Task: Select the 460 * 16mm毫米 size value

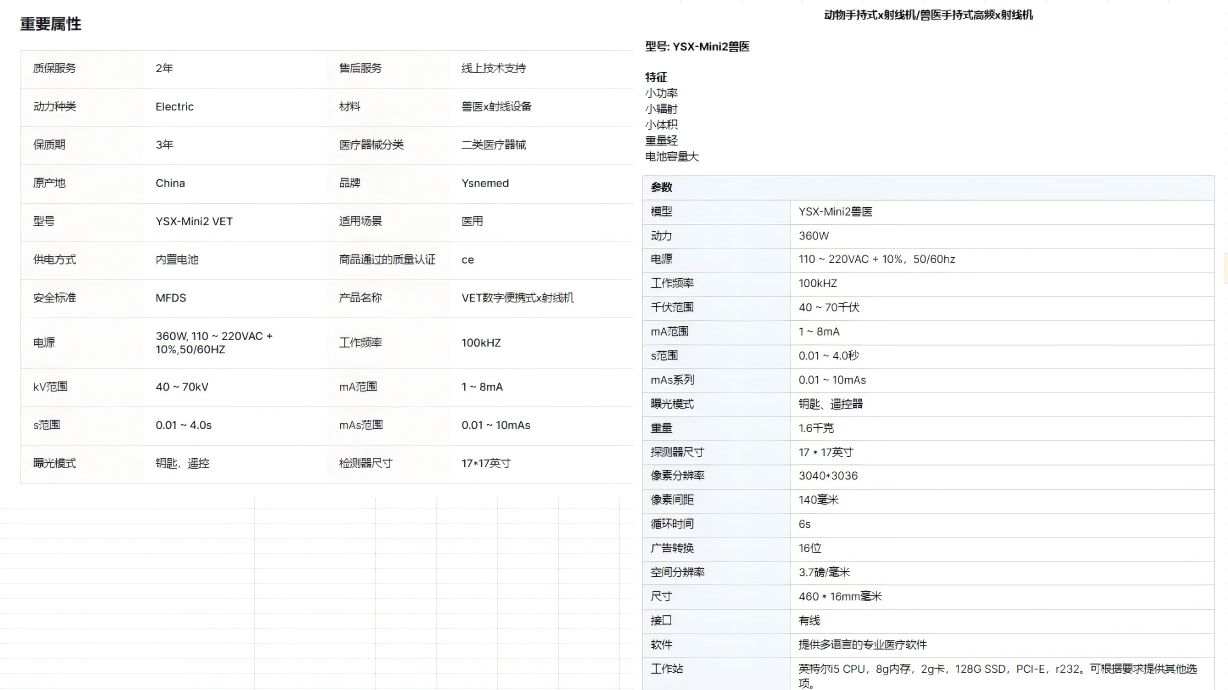Action: coord(840,597)
